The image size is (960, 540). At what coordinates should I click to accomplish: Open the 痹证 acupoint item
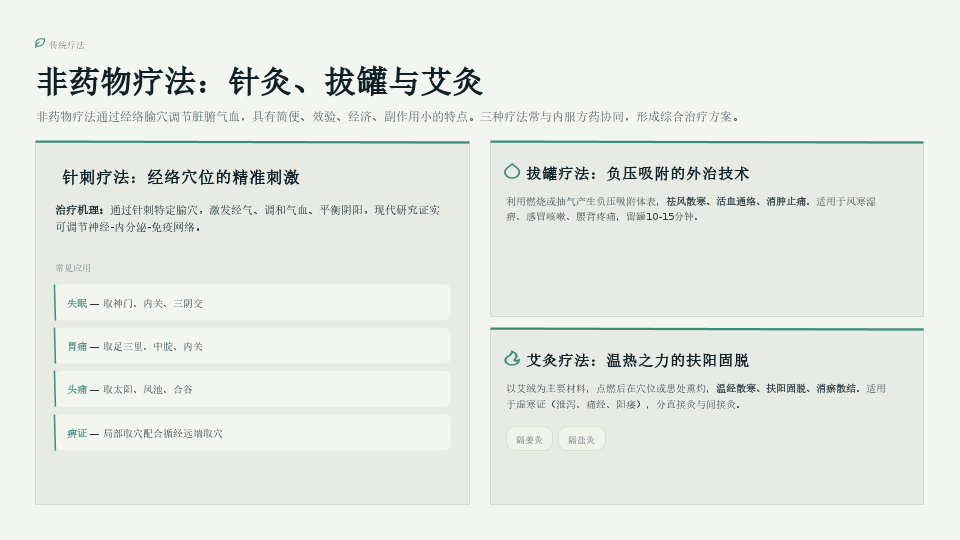click(x=252, y=433)
